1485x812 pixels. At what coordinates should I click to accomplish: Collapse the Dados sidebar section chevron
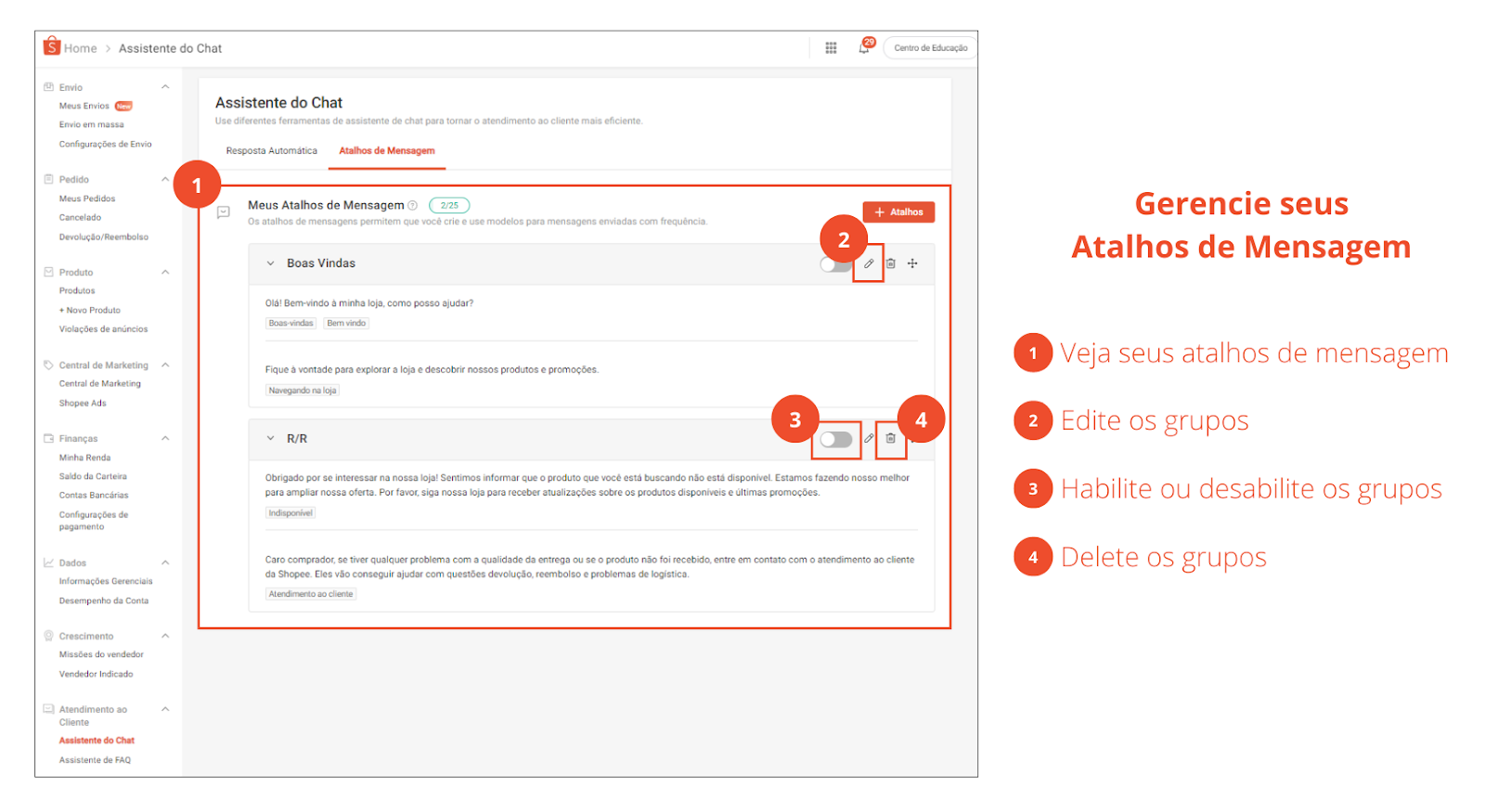(x=165, y=562)
